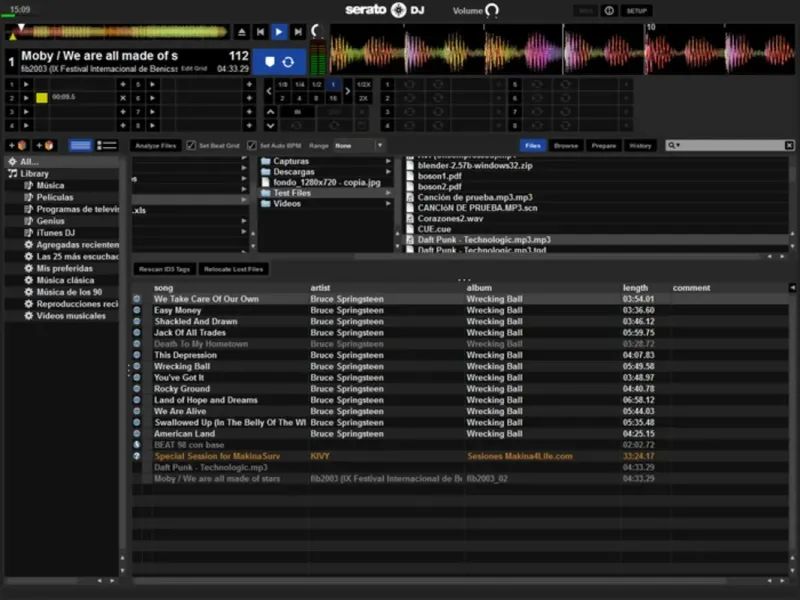Click the Analyze Files button
The height and width of the screenshot is (600, 800).
click(x=156, y=146)
